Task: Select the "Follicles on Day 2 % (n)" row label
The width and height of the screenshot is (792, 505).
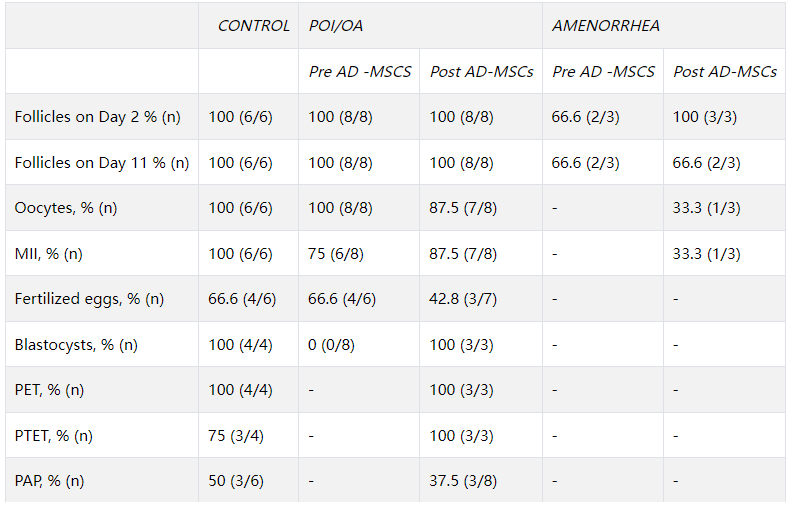Action: pos(98,117)
